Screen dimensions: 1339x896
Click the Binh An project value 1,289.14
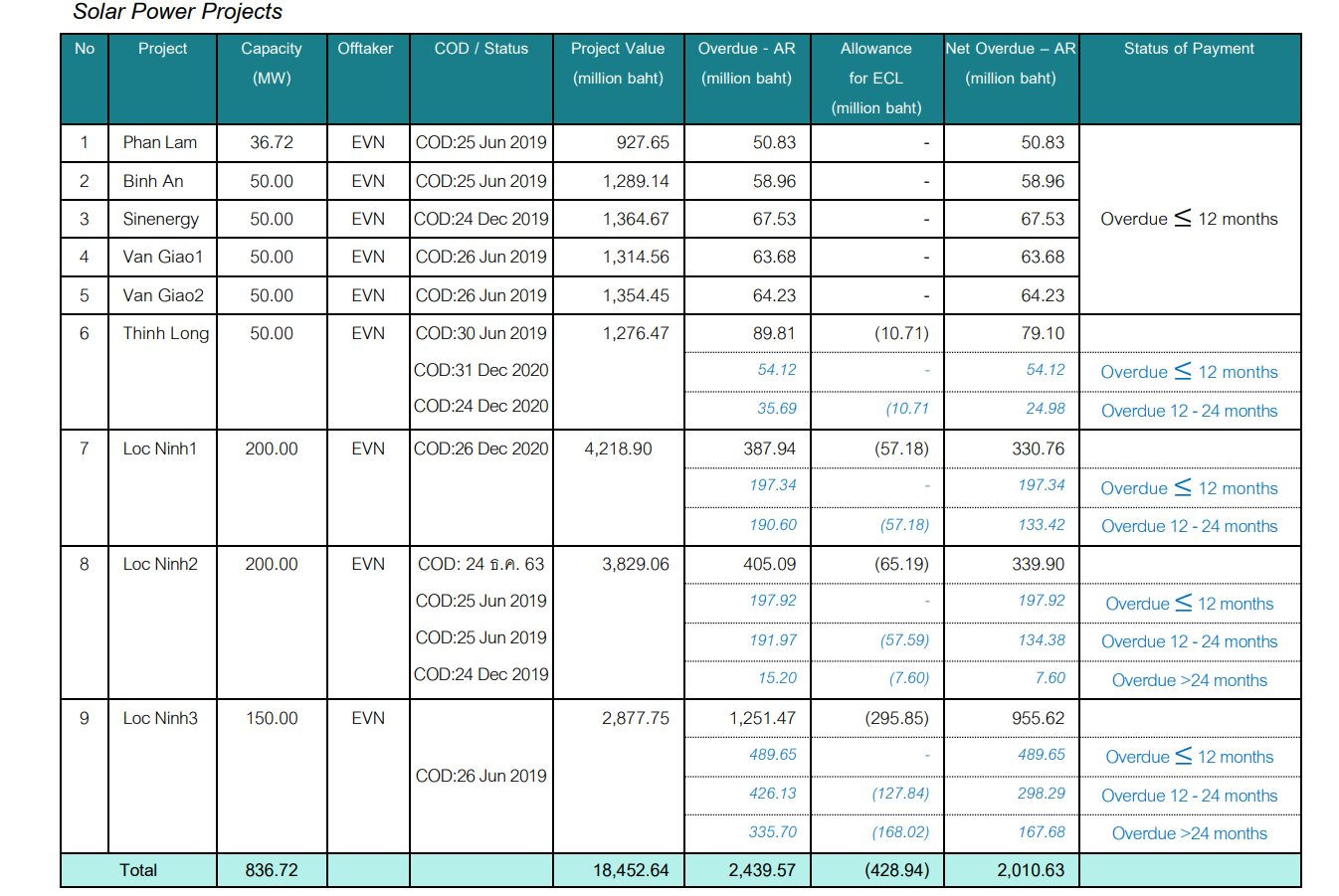[636, 181]
